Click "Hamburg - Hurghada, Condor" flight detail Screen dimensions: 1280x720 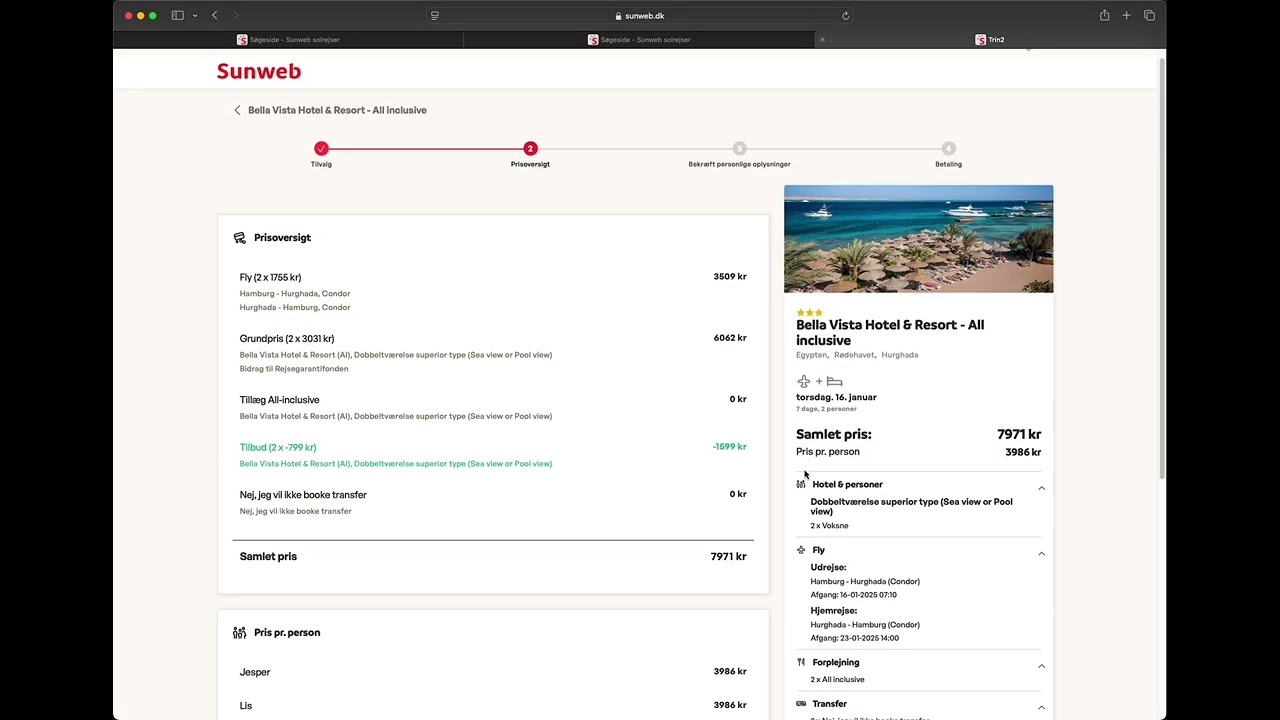295,294
